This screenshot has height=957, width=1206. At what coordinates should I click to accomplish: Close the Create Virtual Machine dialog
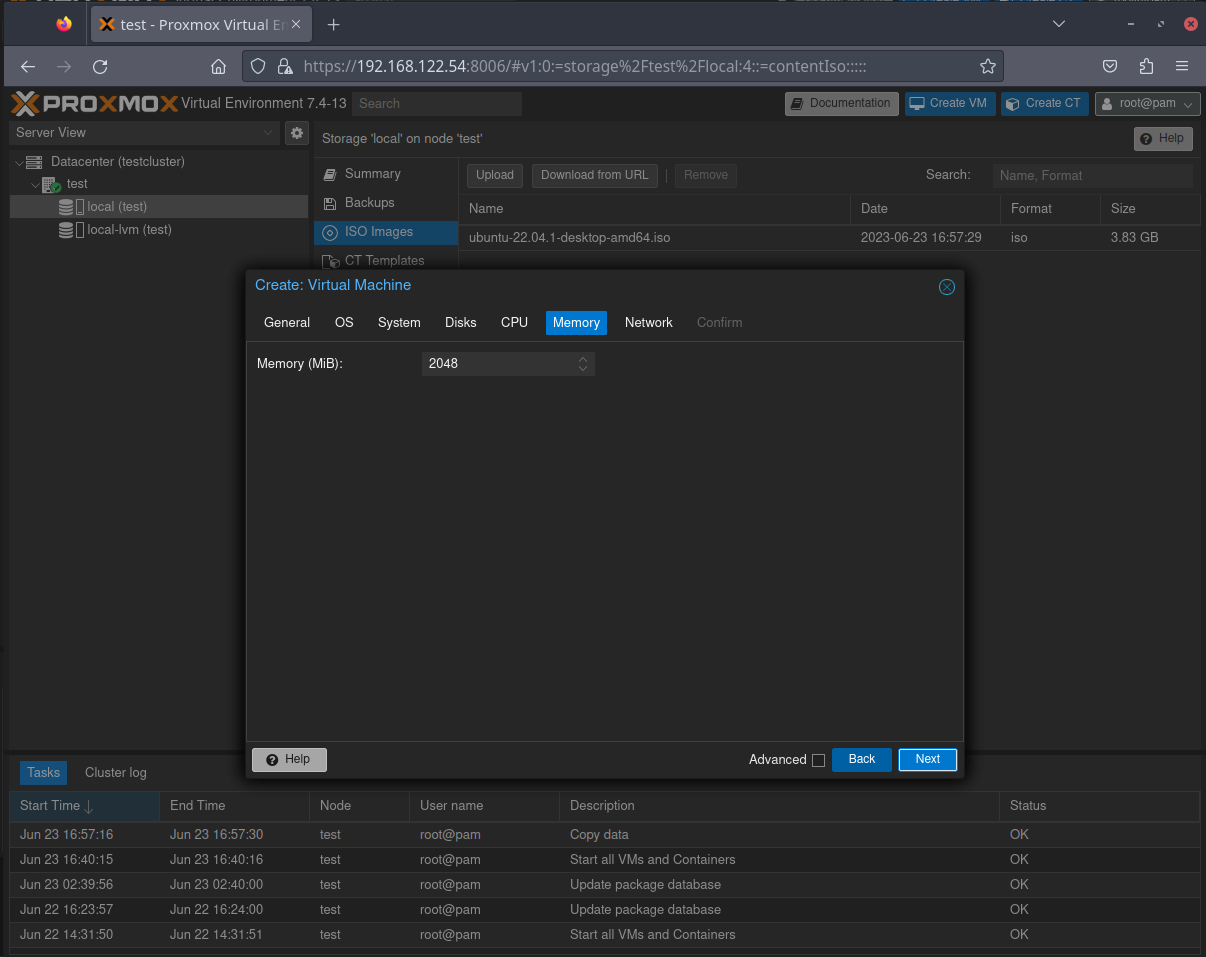point(947,287)
